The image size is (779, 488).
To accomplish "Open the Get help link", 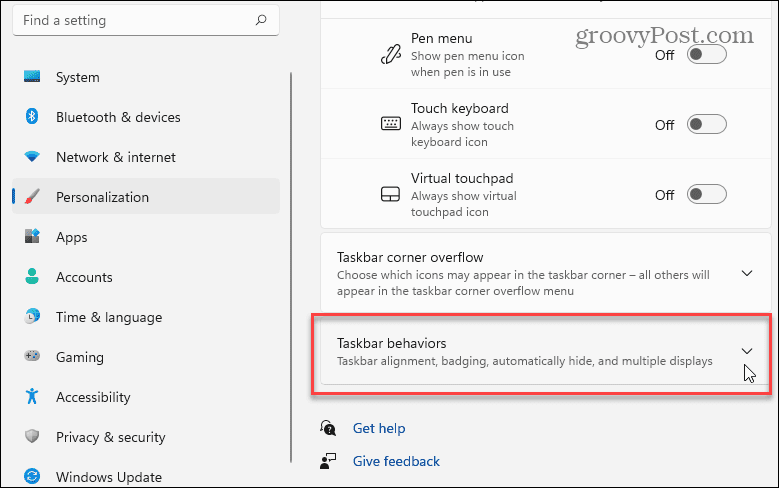I will point(379,428).
